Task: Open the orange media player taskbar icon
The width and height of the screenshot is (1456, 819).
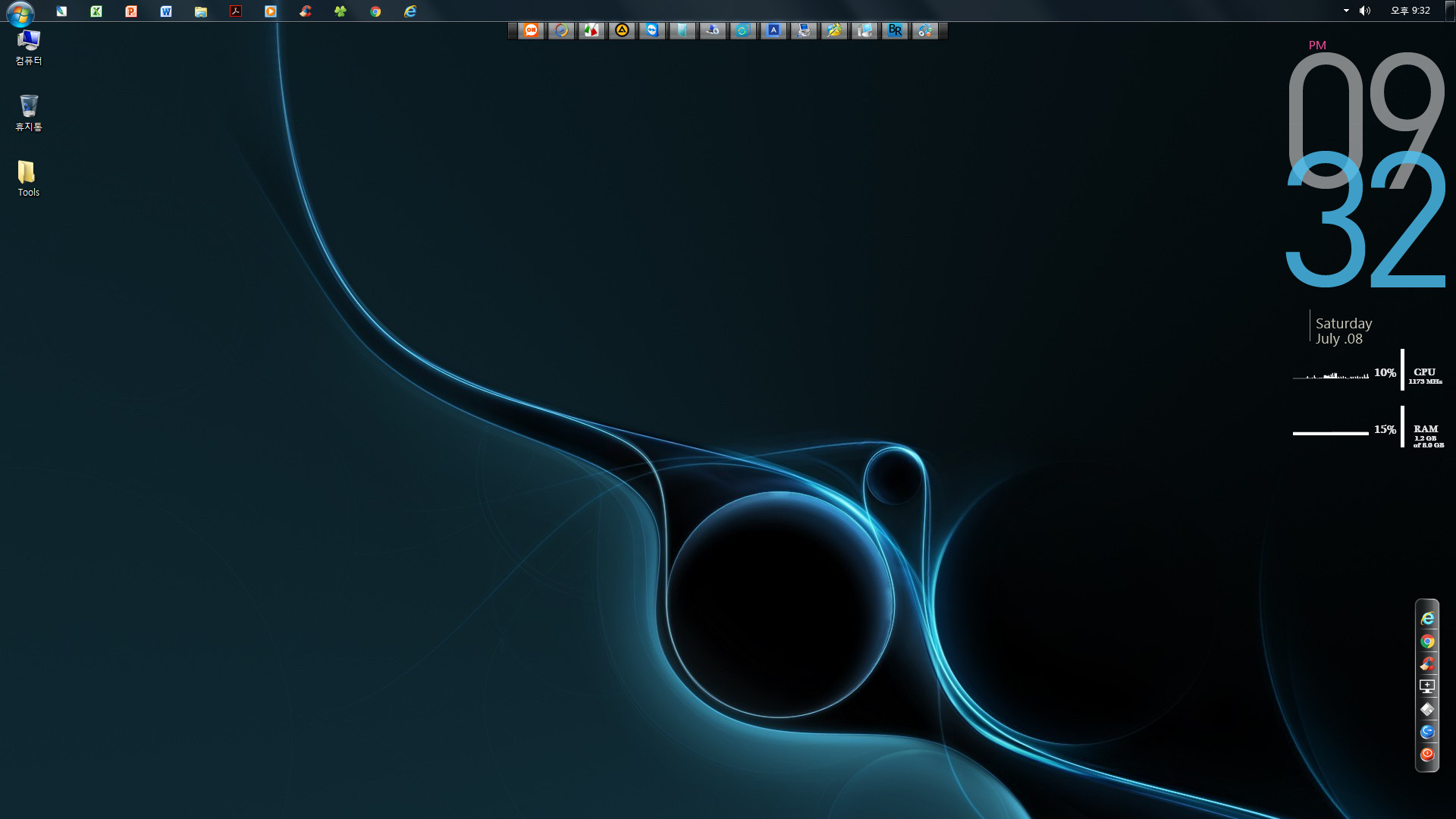Action: [x=271, y=11]
